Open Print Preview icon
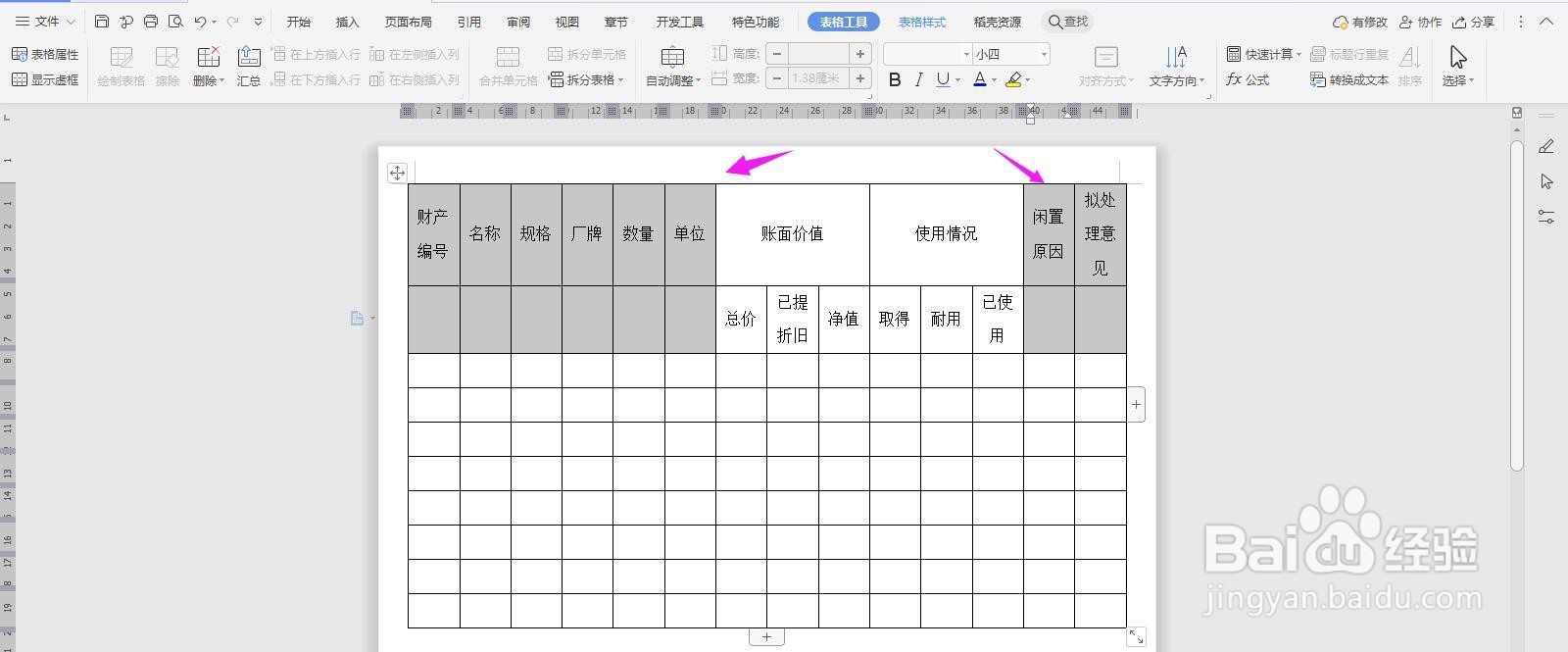The height and width of the screenshot is (652, 1568). (175, 21)
